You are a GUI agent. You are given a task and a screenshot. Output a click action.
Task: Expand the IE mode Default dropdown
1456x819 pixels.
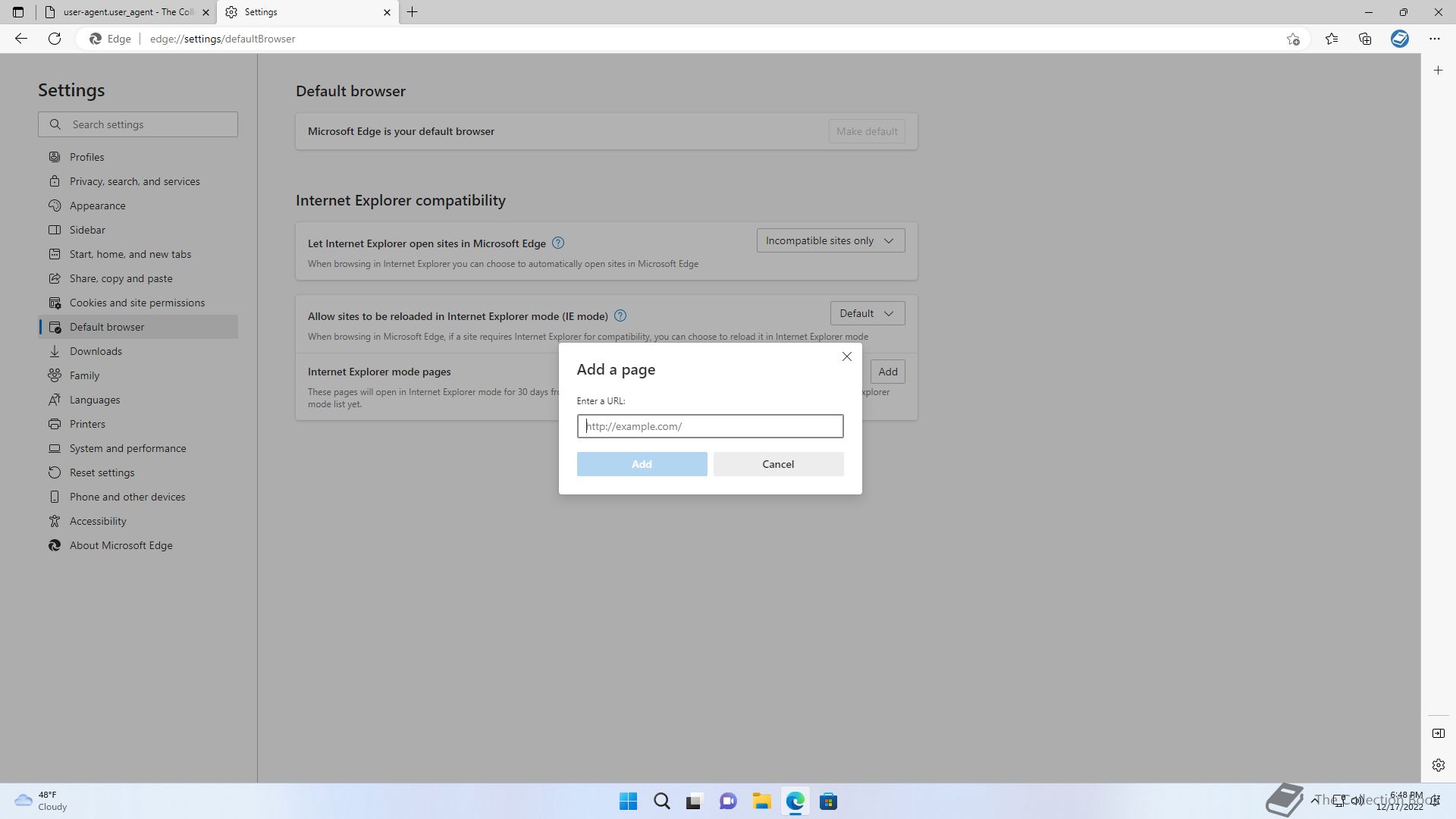tap(868, 313)
